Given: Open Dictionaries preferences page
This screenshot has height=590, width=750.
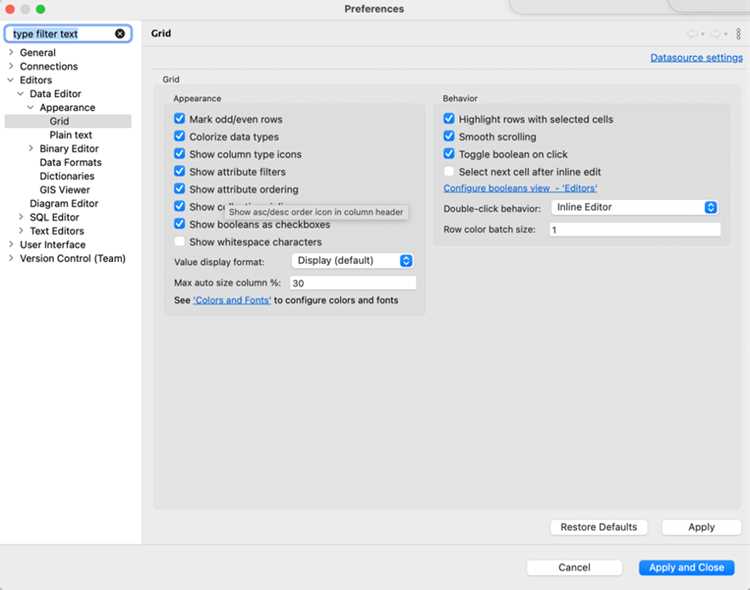Looking at the screenshot, I should (x=67, y=176).
